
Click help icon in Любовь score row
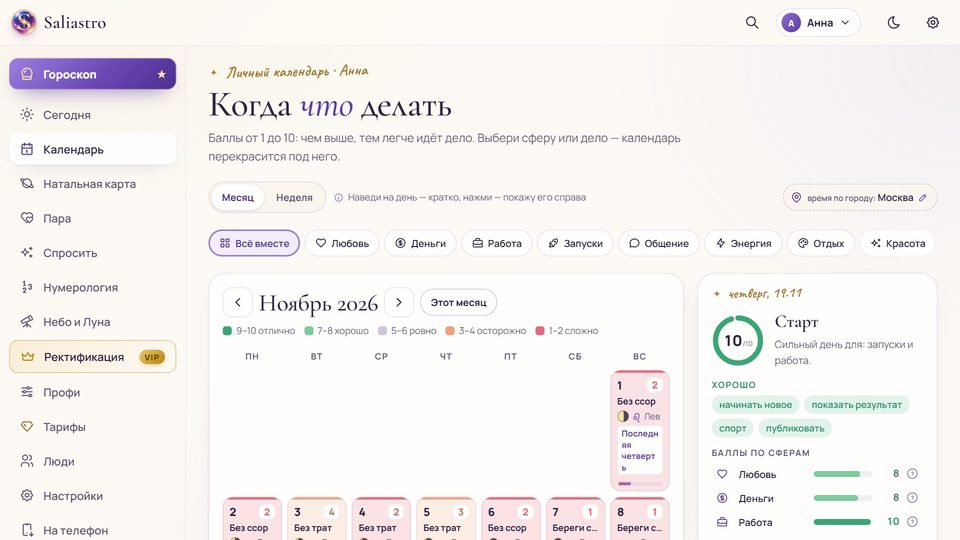(x=912, y=474)
